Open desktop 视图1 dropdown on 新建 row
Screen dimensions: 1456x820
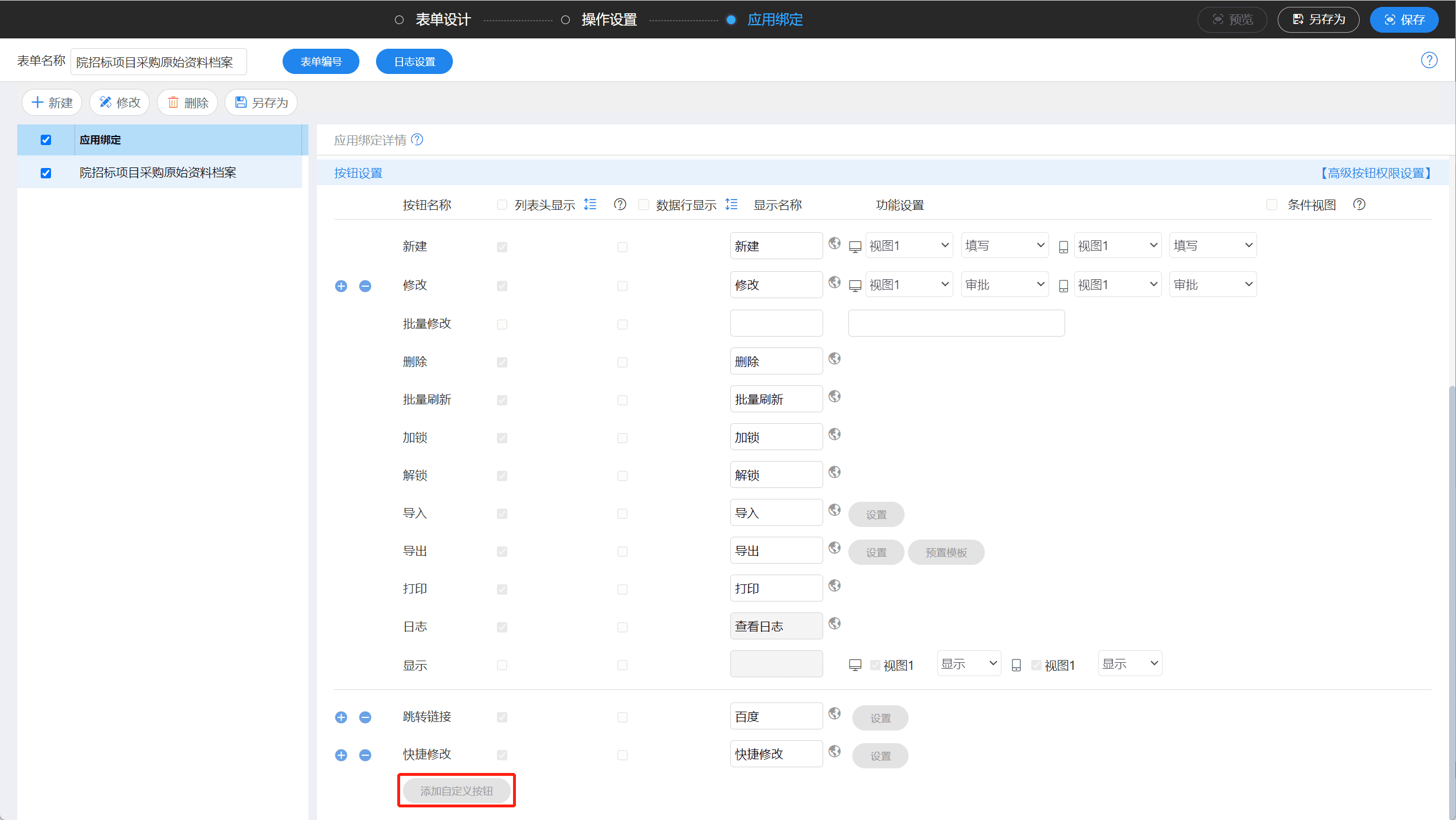(909, 245)
